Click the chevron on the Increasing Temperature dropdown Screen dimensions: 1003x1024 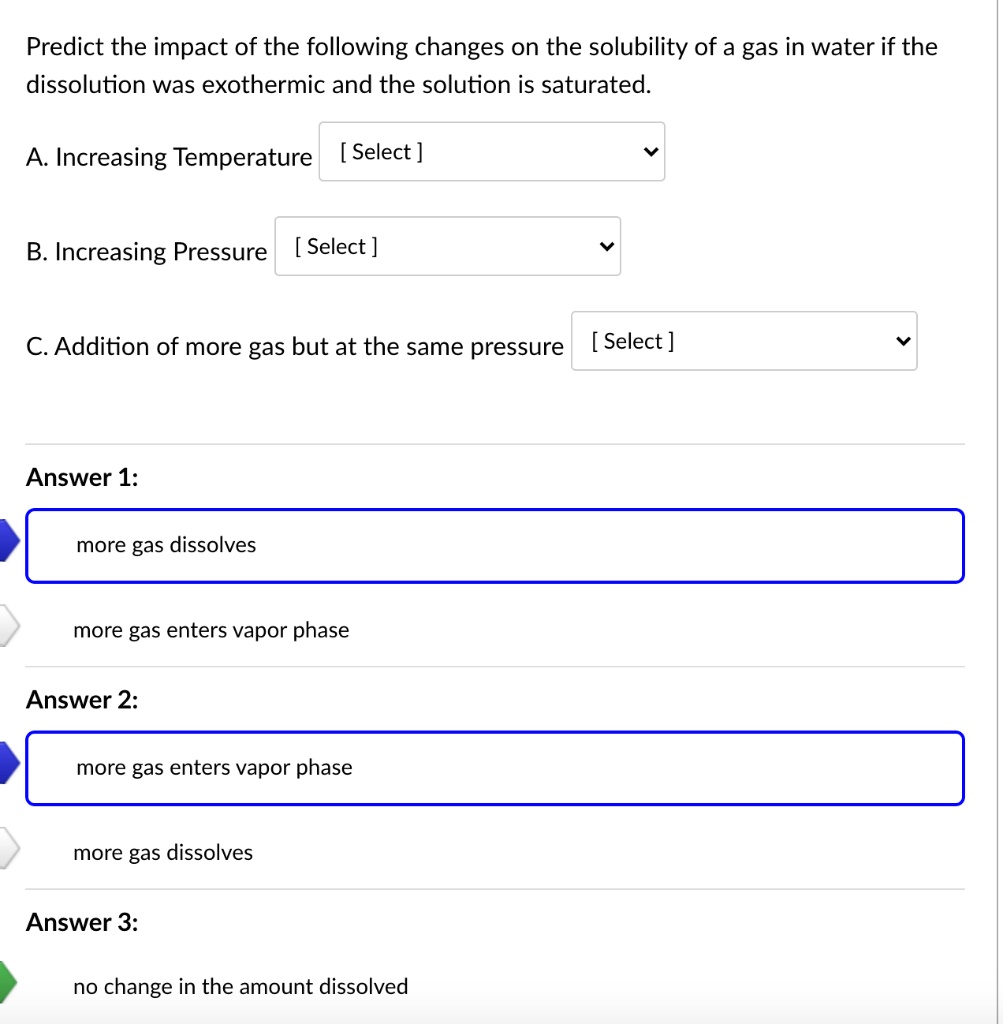pyautogui.click(x=651, y=151)
